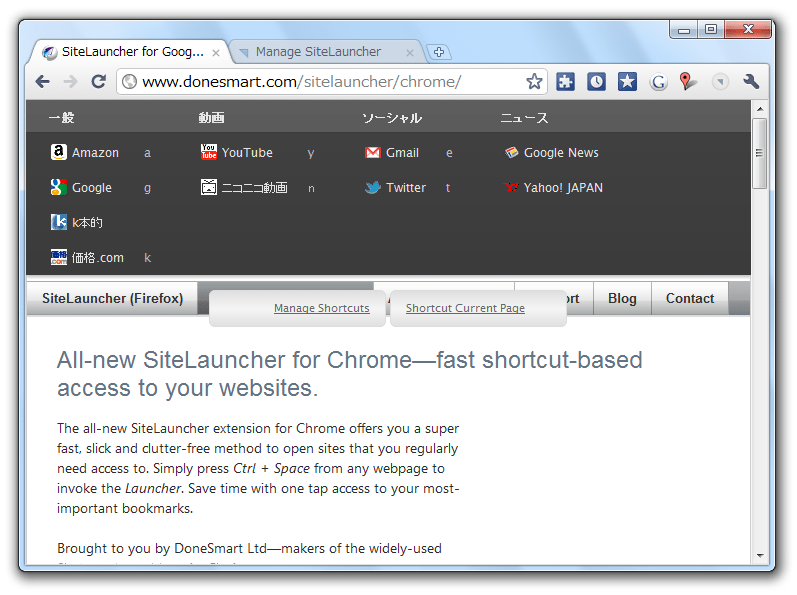Click the scrollbar down arrow
The image size is (797, 595).
point(759,556)
